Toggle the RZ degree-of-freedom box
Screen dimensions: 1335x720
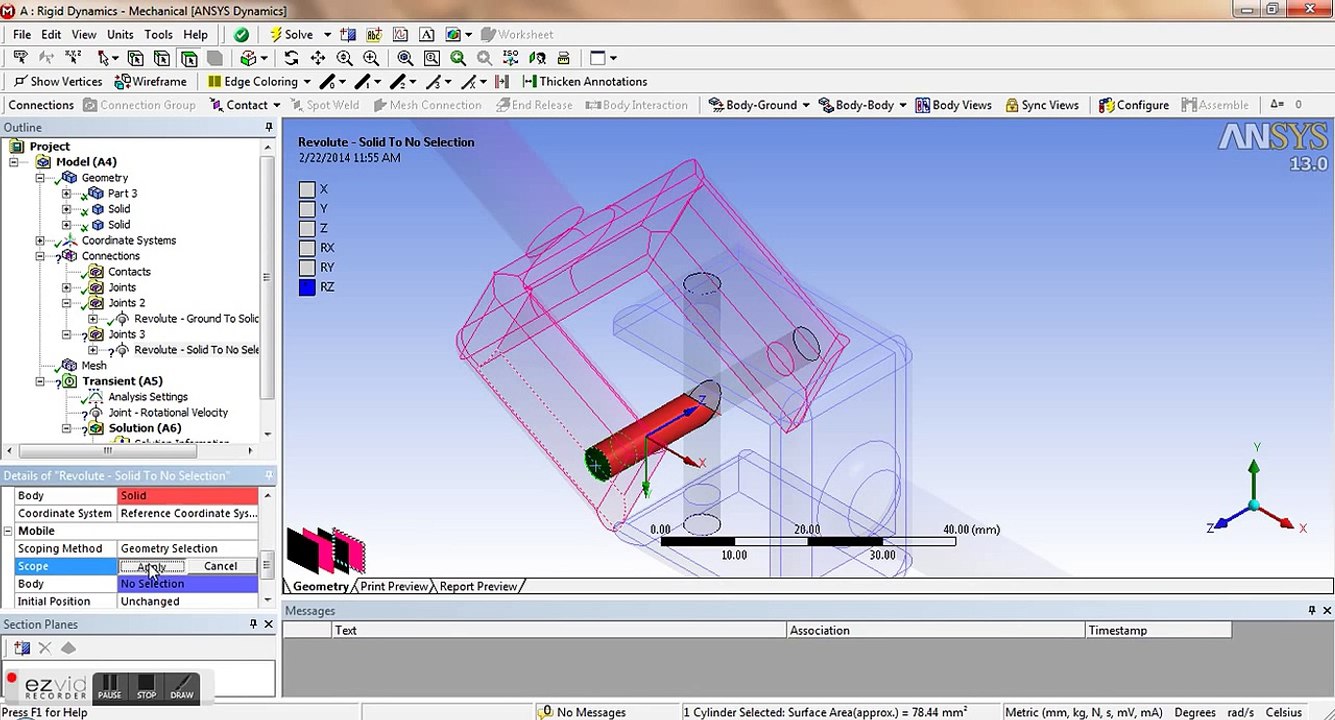pos(307,287)
